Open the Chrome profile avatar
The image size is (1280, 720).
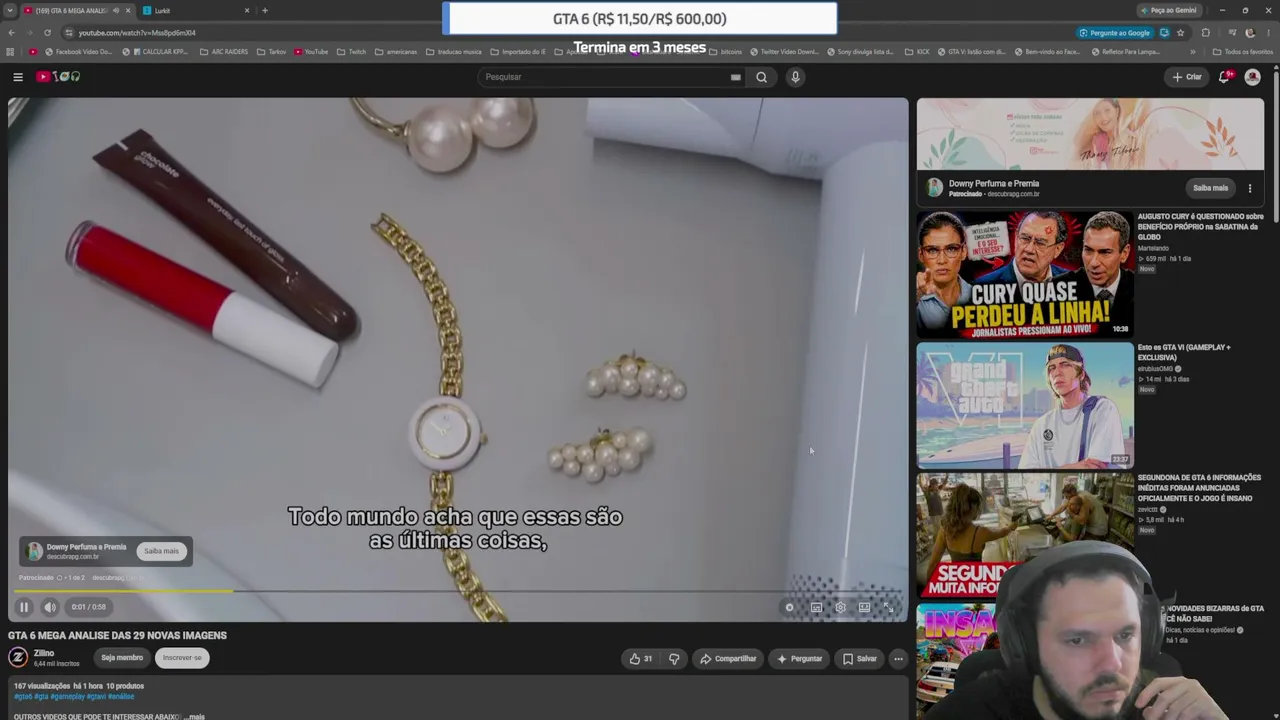pyautogui.click(x=1250, y=32)
